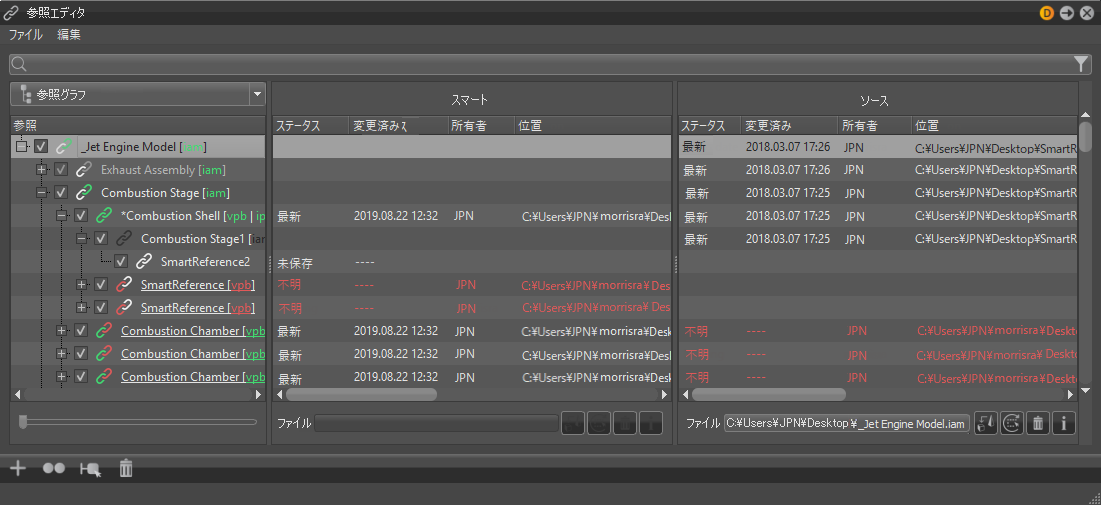
Task: Toggle the _Jet Engine Model checkbox
Action: [41, 147]
